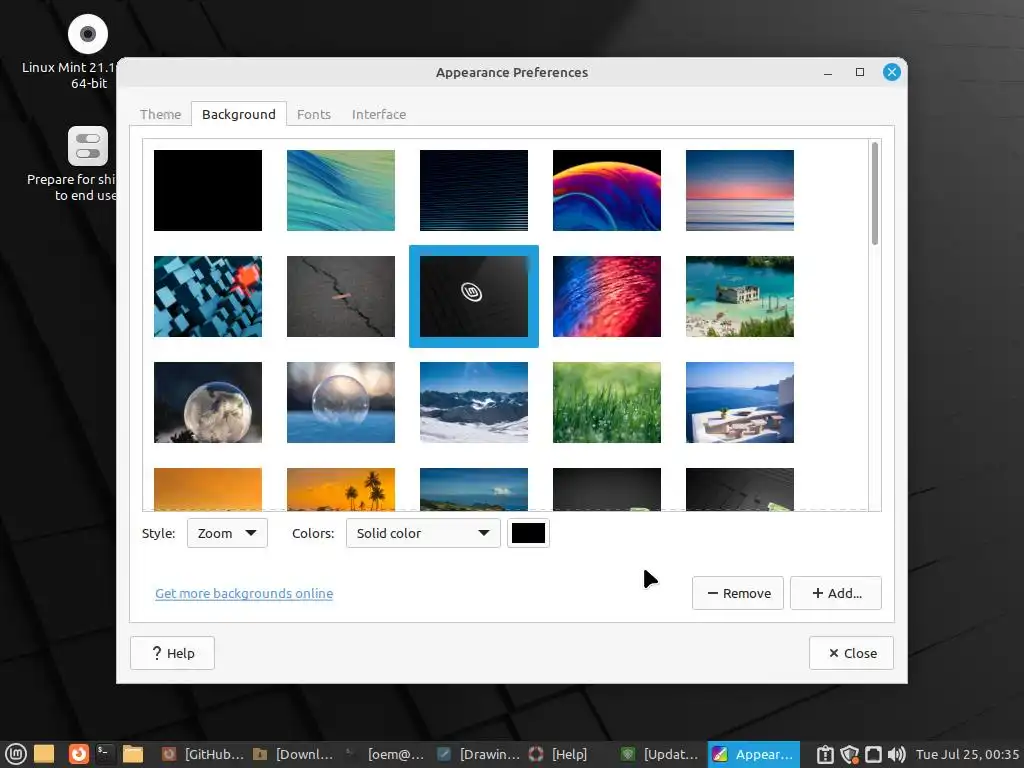Select the Background tab
1024x768 pixels.
(x=238, y=114)
